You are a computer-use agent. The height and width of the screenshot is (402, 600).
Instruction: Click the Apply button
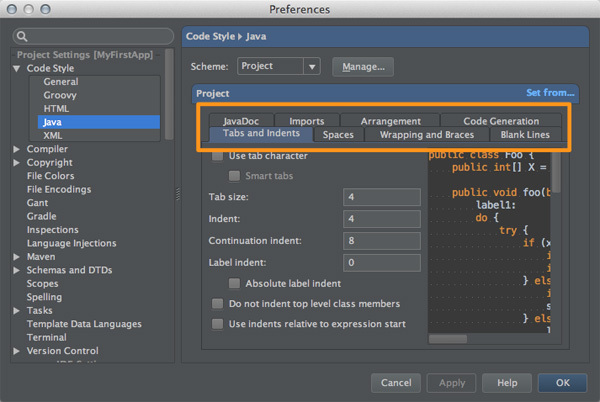452,383
